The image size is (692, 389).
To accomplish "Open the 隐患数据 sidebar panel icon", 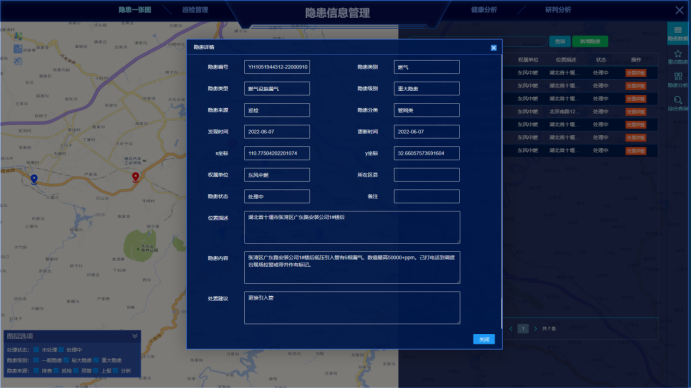I will pos(677,34).
